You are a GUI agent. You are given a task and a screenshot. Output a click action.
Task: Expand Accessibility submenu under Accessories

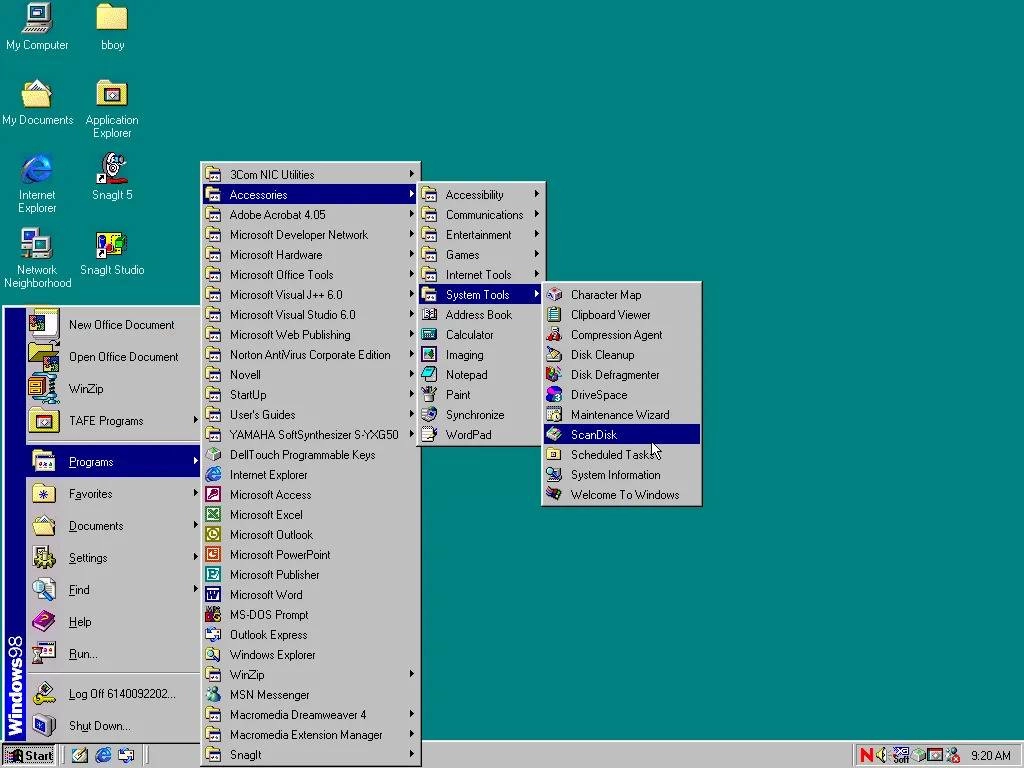coord(481,195)
